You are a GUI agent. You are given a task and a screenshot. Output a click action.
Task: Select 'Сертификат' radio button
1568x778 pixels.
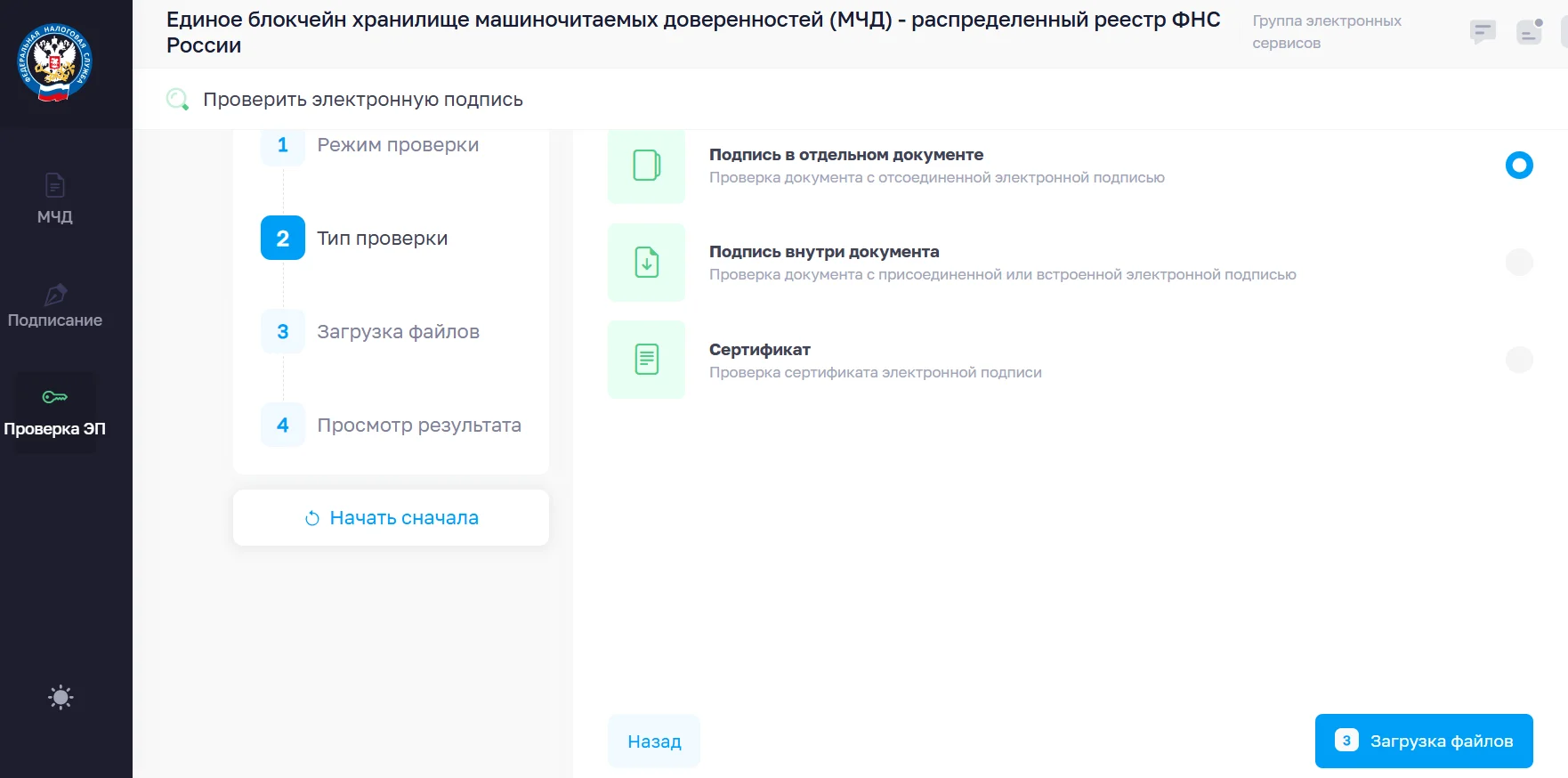pos(1518,360)
